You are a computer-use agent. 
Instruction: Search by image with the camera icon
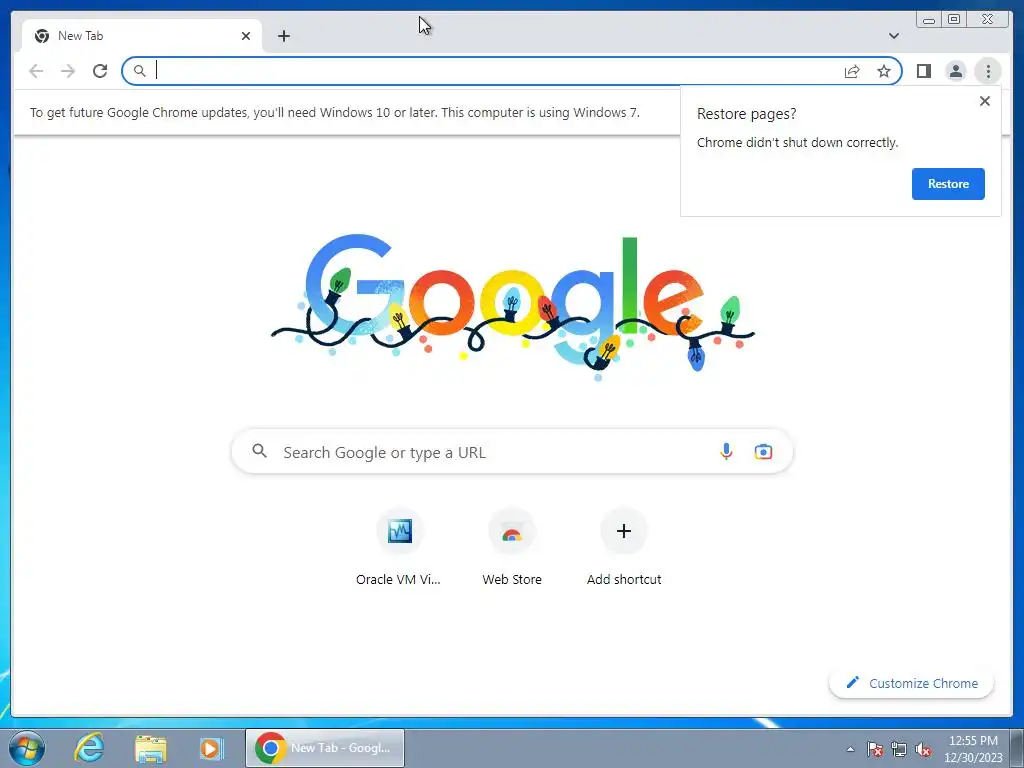[x=763, y=452]
